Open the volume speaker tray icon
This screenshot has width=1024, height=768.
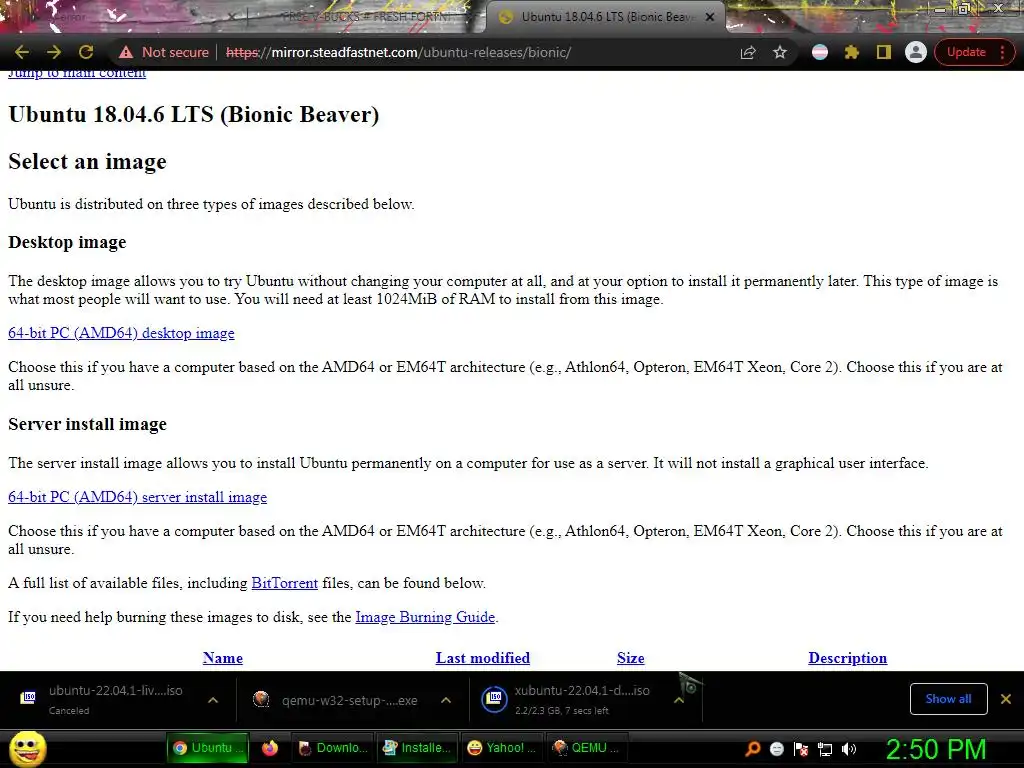pyautogui.click(x=849, y=749)
